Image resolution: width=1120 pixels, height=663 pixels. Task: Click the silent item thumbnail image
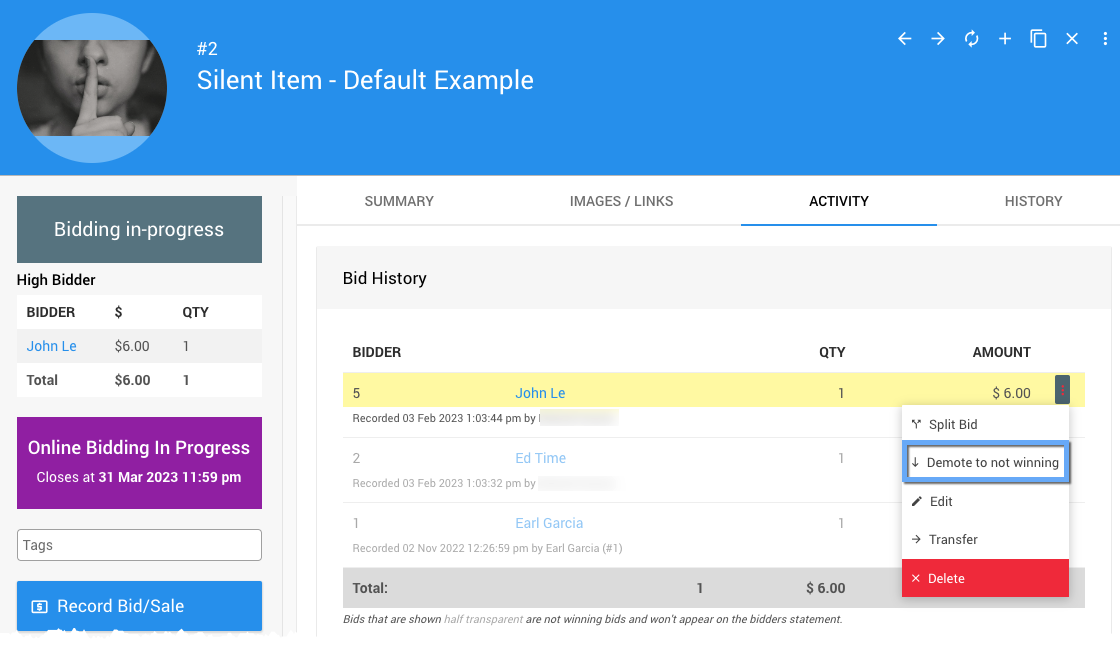coord(92,88)
